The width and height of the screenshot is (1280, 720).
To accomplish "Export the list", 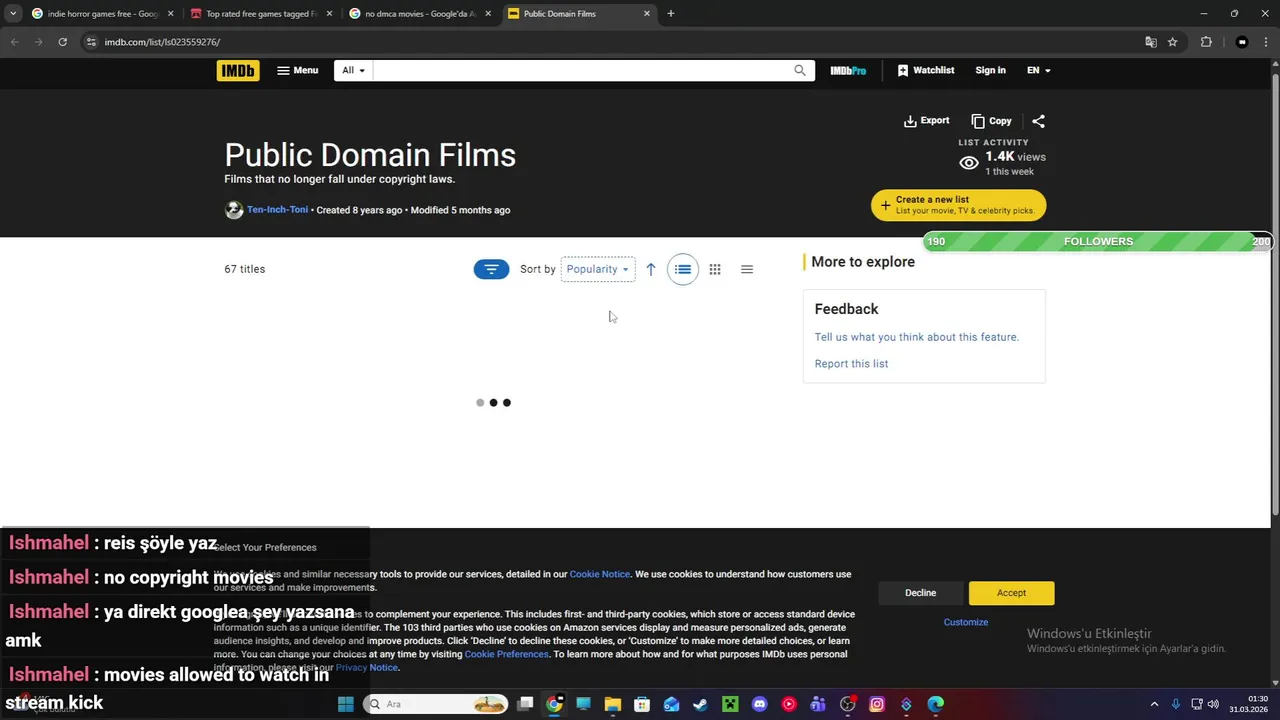I will 926,121.
